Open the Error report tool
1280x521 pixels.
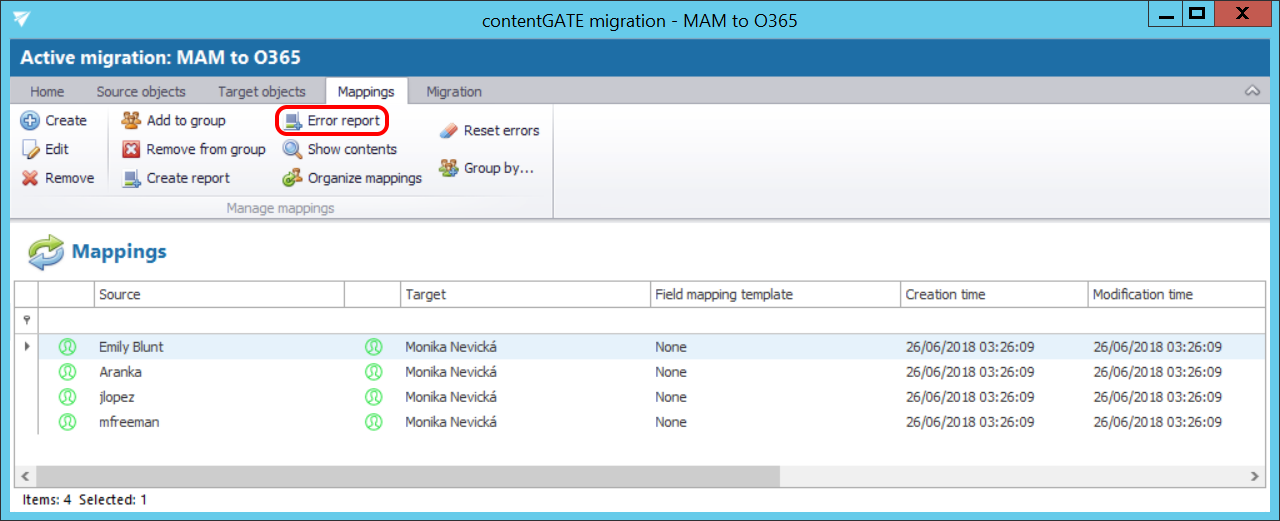coord(331,121)
